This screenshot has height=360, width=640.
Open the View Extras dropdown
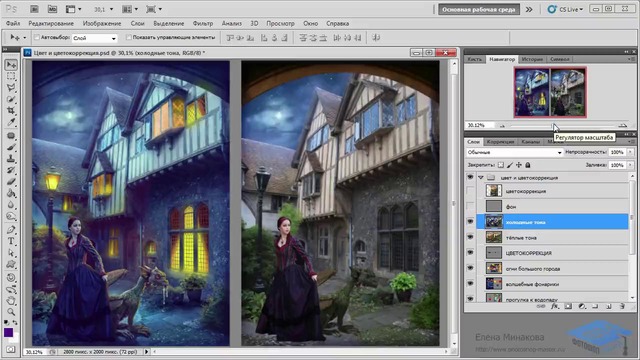tap(73, 9)
